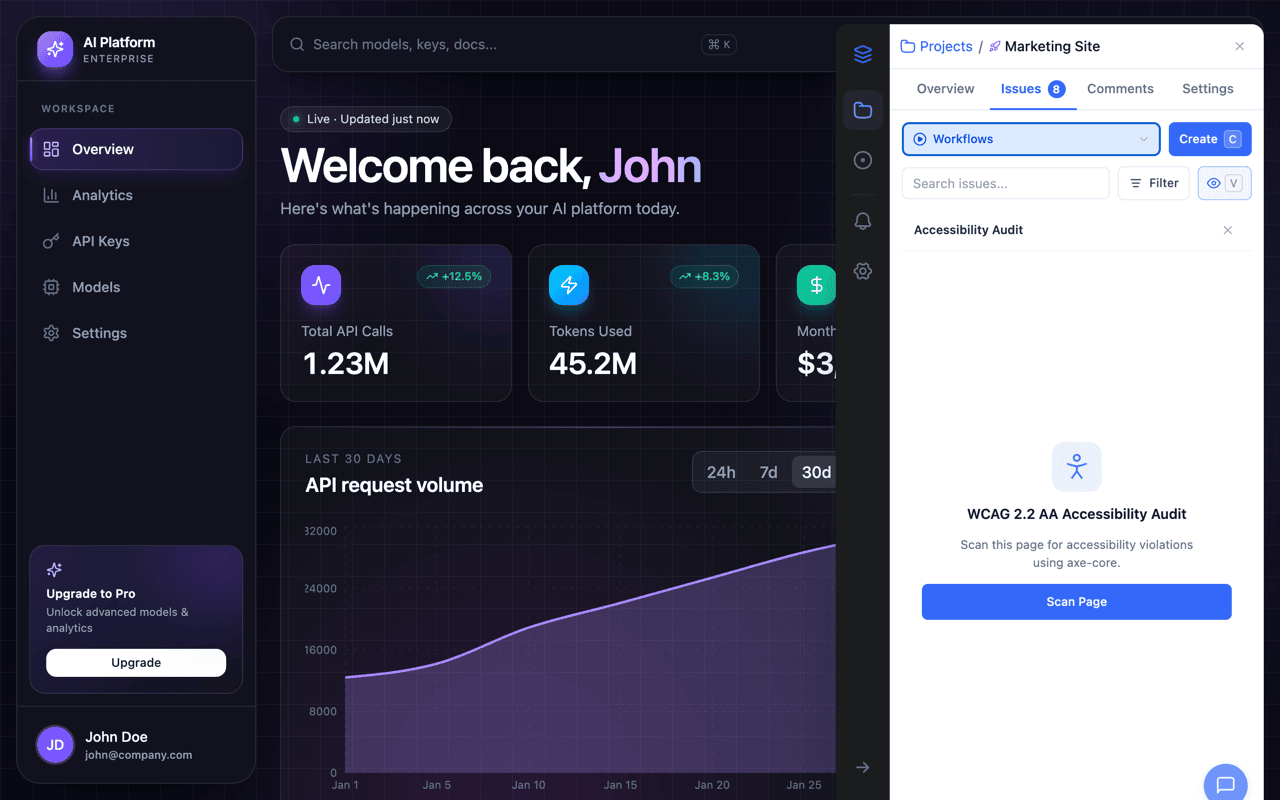
Task: Click the +8.3% trend badge
Action: coord(704,276)
